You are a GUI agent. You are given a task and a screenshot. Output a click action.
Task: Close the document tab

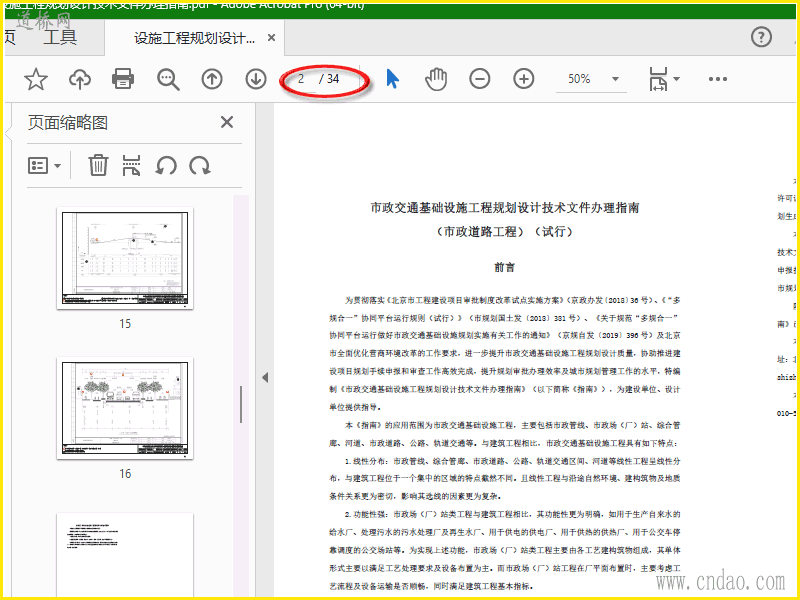coord(271,38)
